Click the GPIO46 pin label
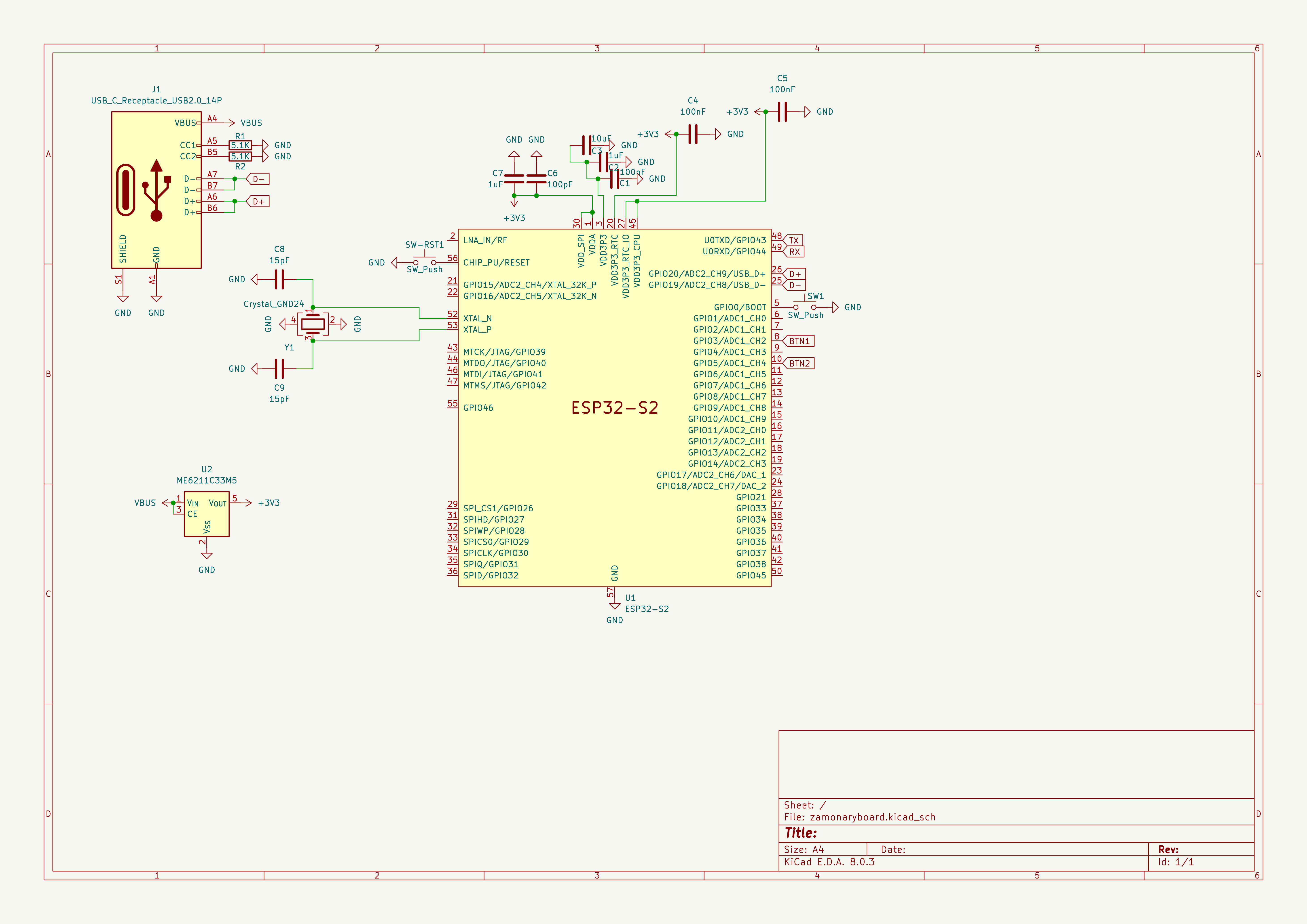 coord(478,407)
